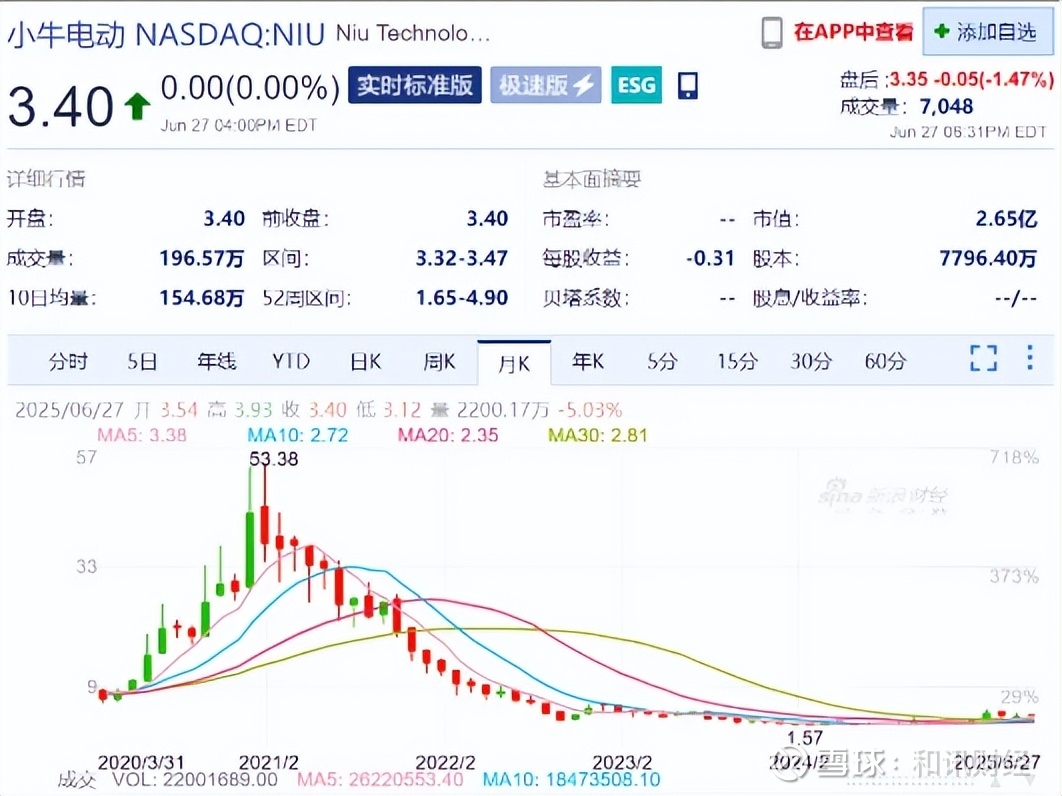Click the 详细行情 section heading

tap(45, 179)
